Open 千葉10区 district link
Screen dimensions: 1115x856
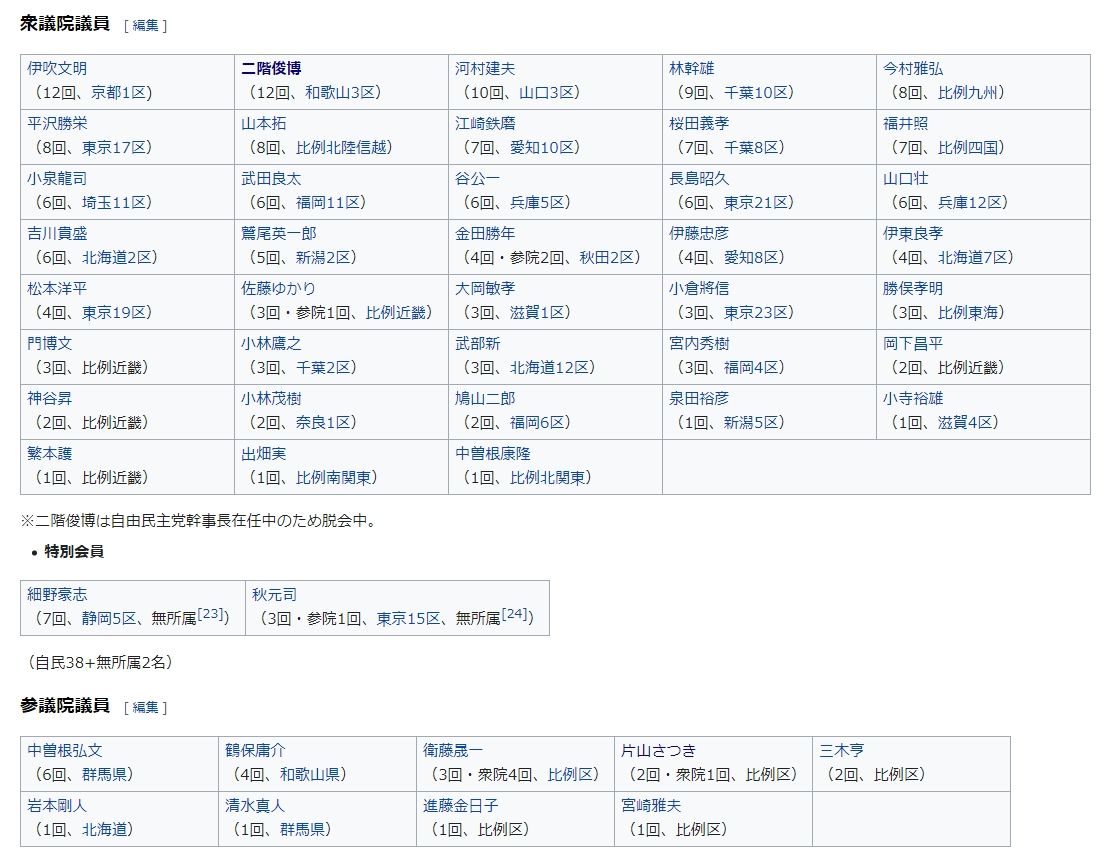[x=755, y=92]
